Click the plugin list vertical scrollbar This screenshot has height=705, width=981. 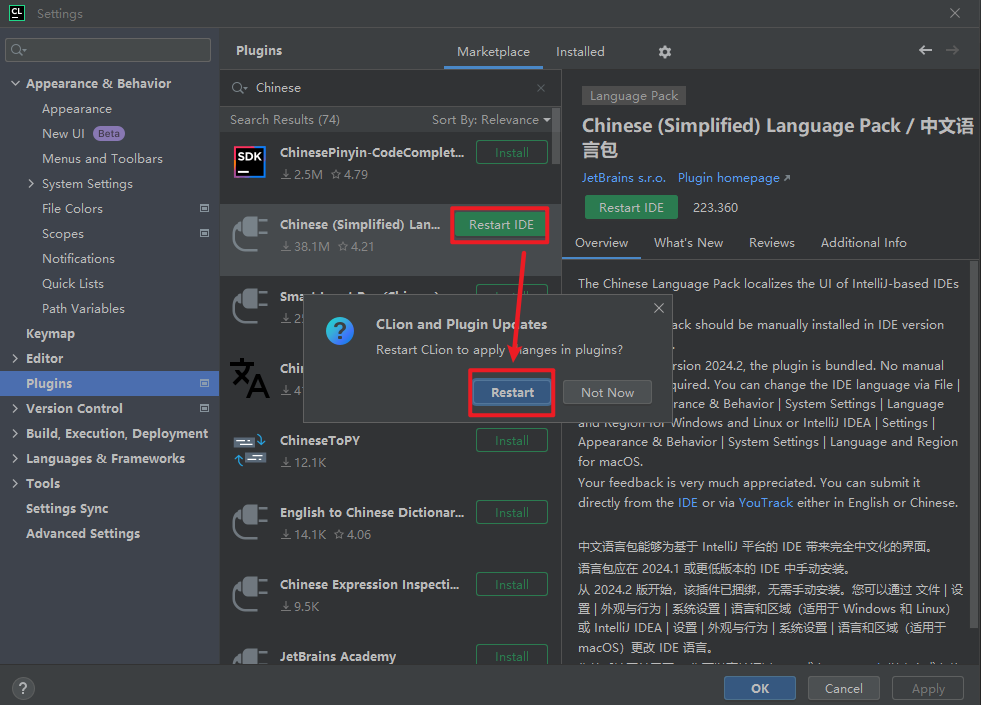coord(556,136)
